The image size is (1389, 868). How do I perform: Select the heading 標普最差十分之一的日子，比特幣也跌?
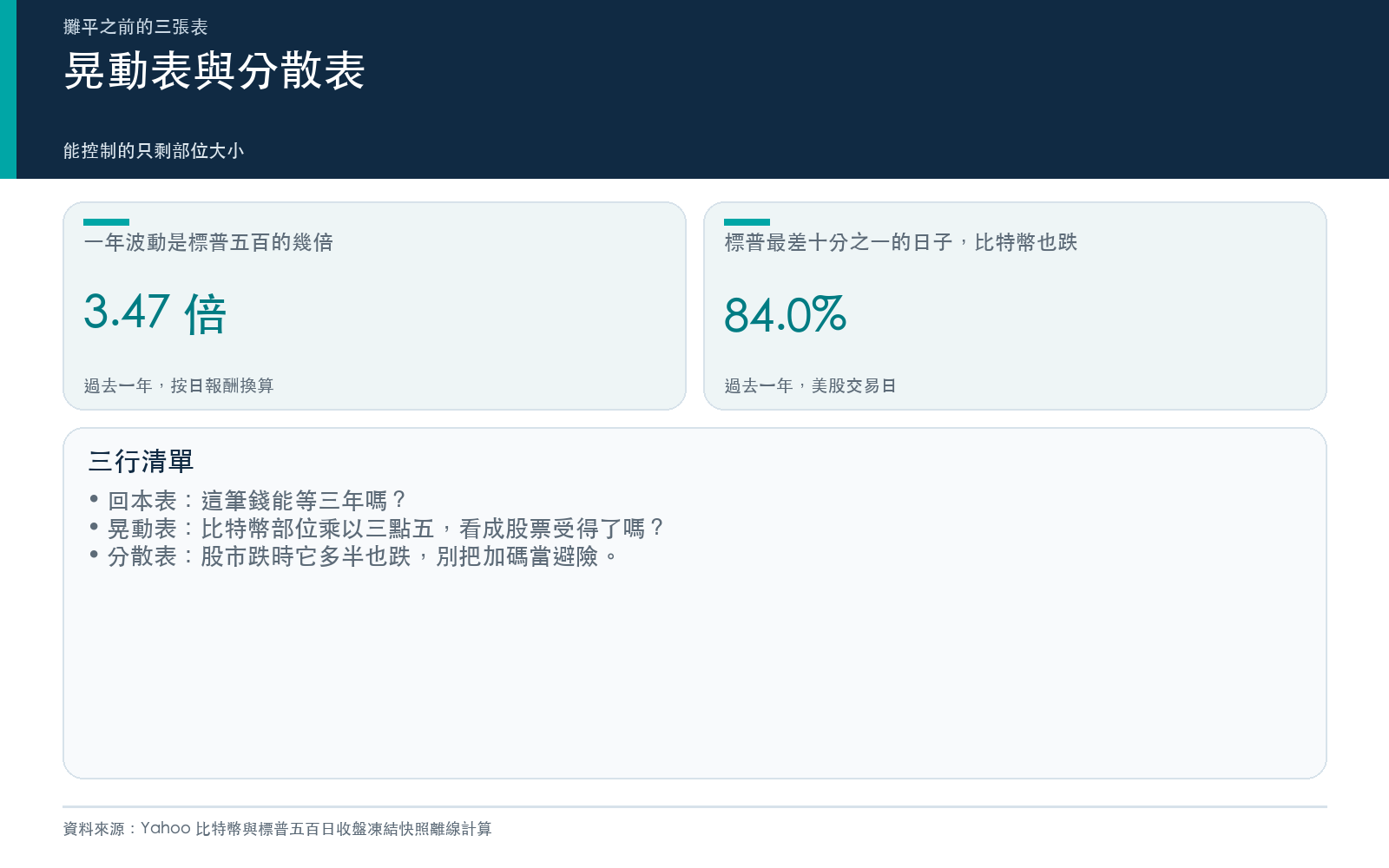(901, 242)
